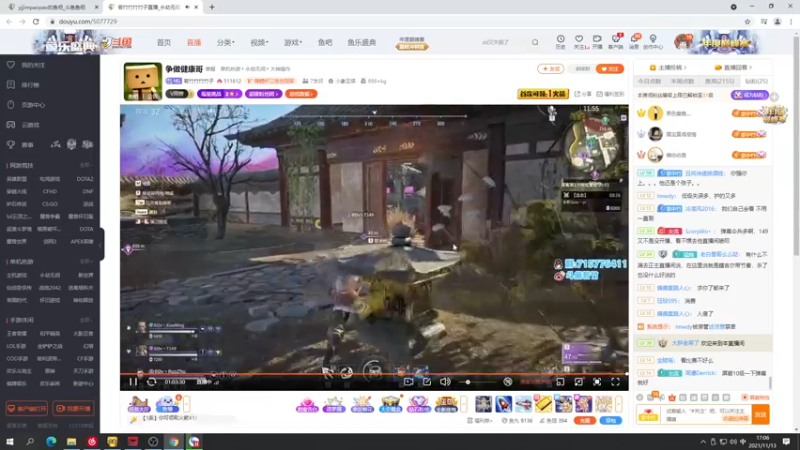The width and height of the screenshot is (800, 450).
Task: Click the orange 发送 send chat button
Action: click(760, 414)
